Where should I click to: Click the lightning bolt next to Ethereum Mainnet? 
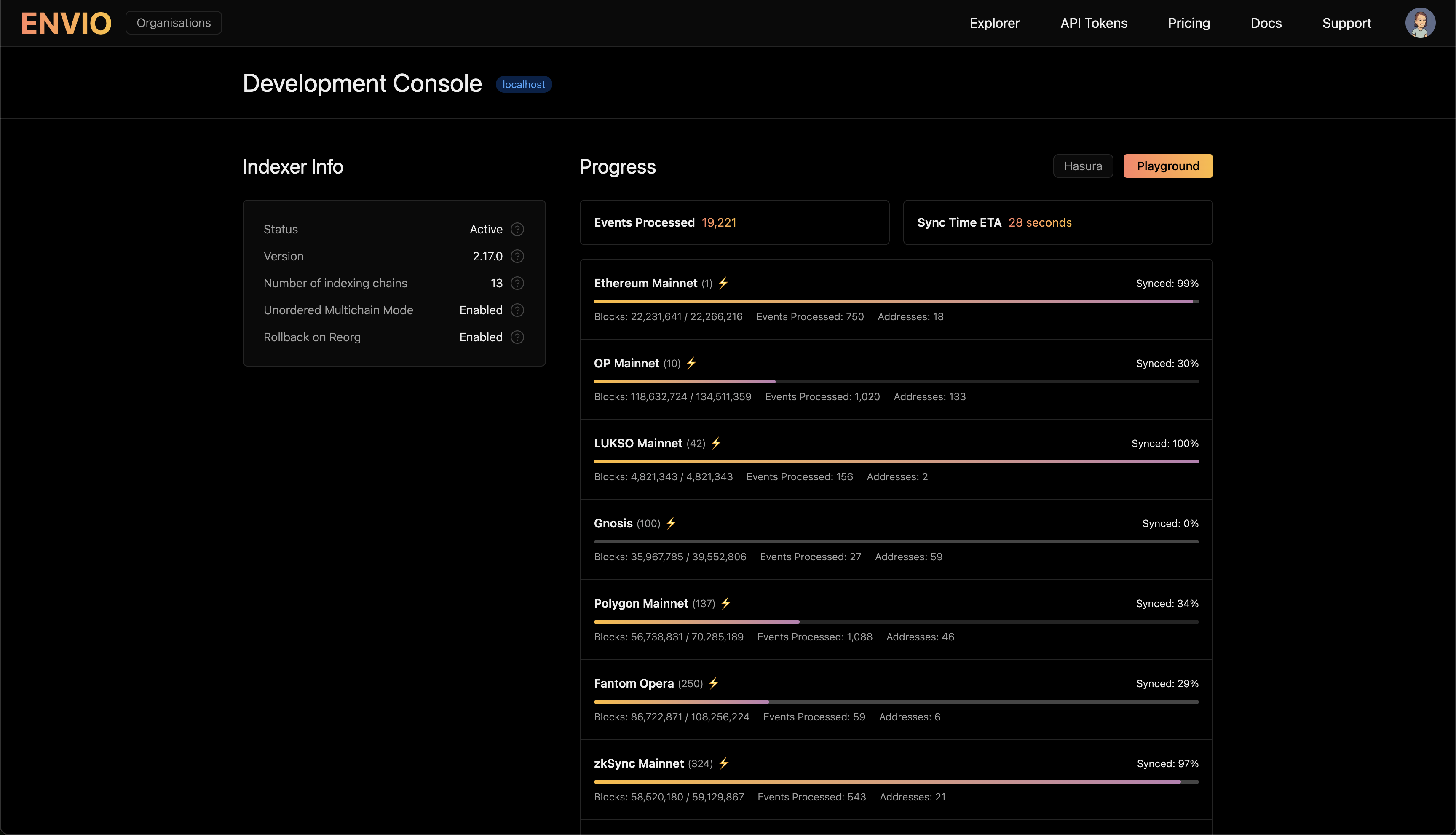pyautogui.click(x=723, y=283)
